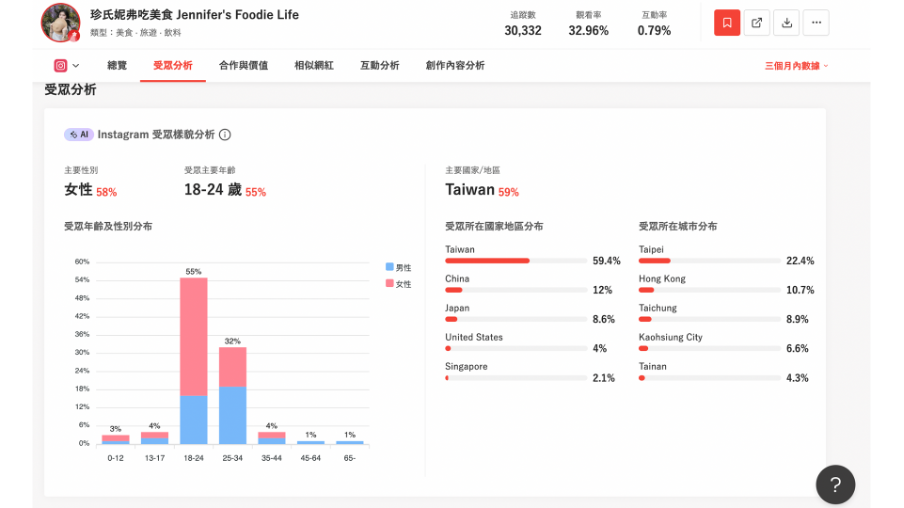Click the Taiwan country progress bar

coord(515,261)
